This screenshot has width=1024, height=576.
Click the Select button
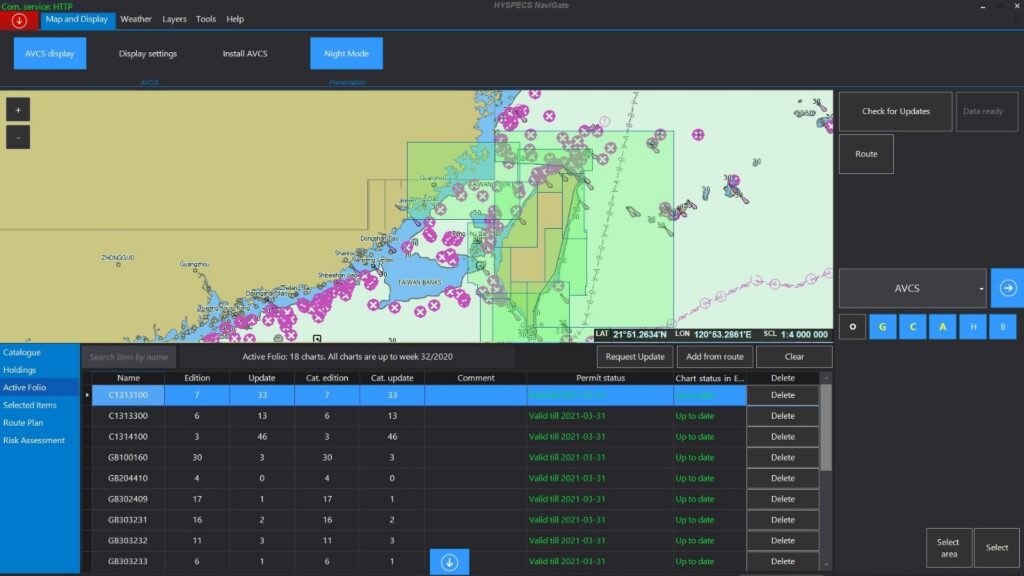997,548
